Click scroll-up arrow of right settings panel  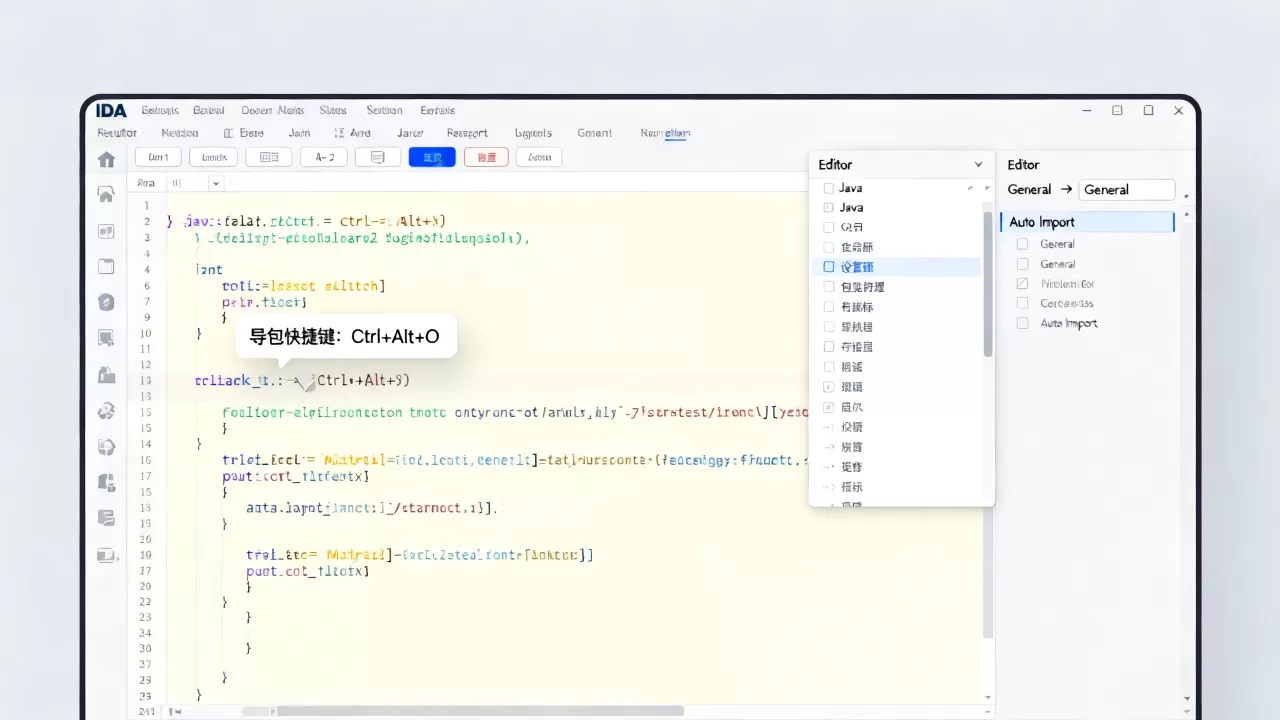tap(1187, 214)
